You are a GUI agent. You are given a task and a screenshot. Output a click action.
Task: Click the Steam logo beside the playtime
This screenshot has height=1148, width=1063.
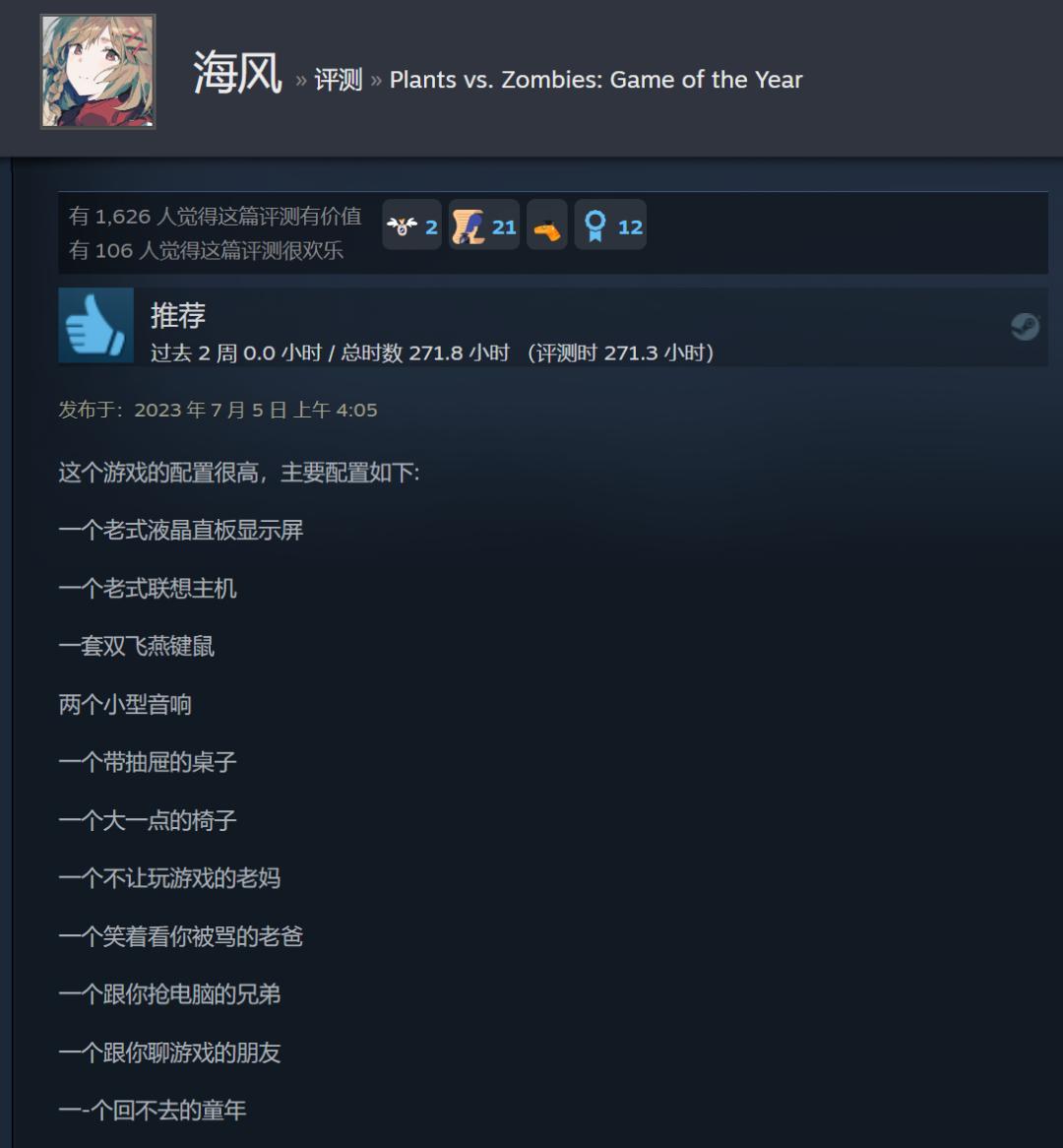1025,327
